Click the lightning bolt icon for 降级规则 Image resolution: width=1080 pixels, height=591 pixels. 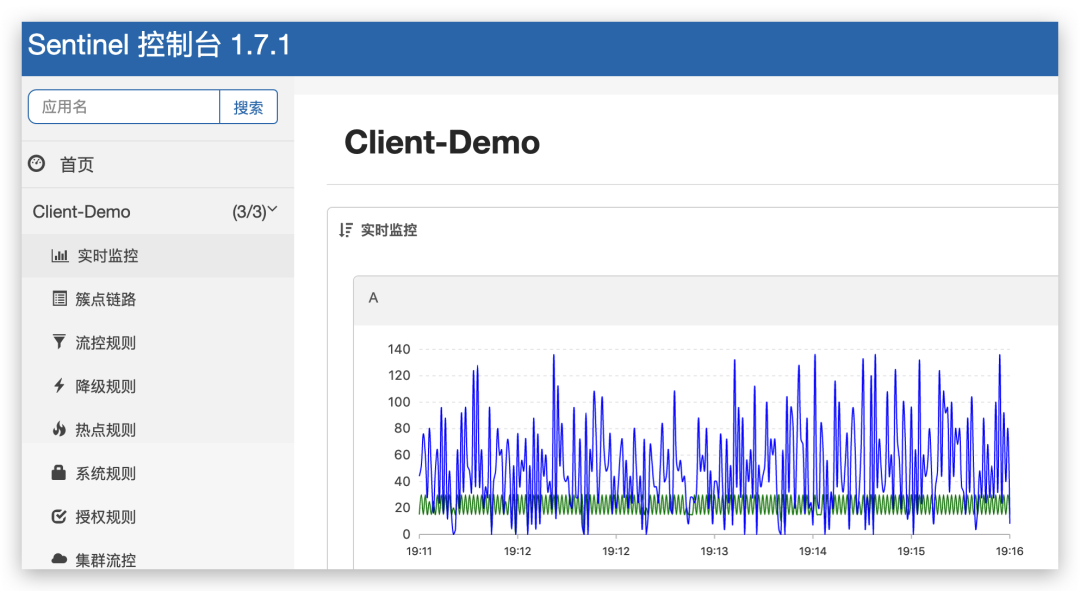click(59, 386)
